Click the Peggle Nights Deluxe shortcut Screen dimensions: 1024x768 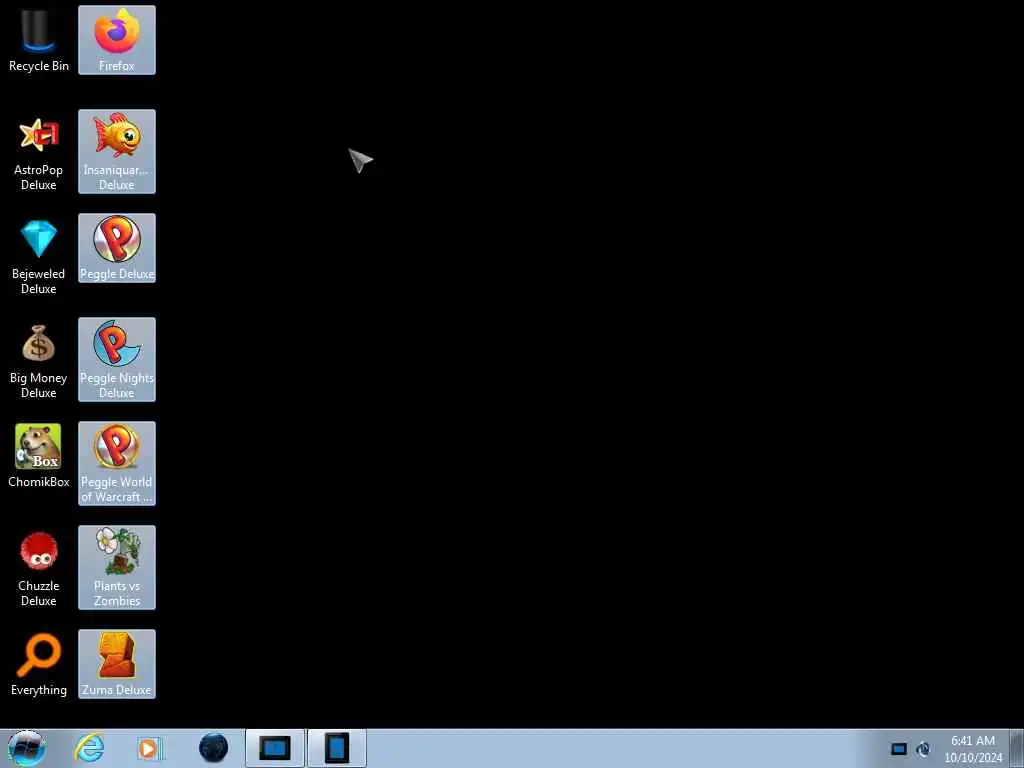click(117, 359)
